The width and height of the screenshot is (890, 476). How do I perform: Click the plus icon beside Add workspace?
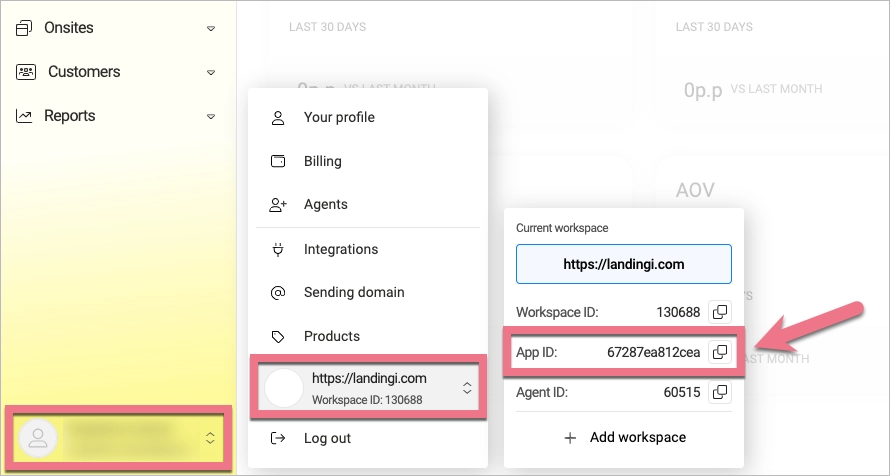[x=570, y=438]
